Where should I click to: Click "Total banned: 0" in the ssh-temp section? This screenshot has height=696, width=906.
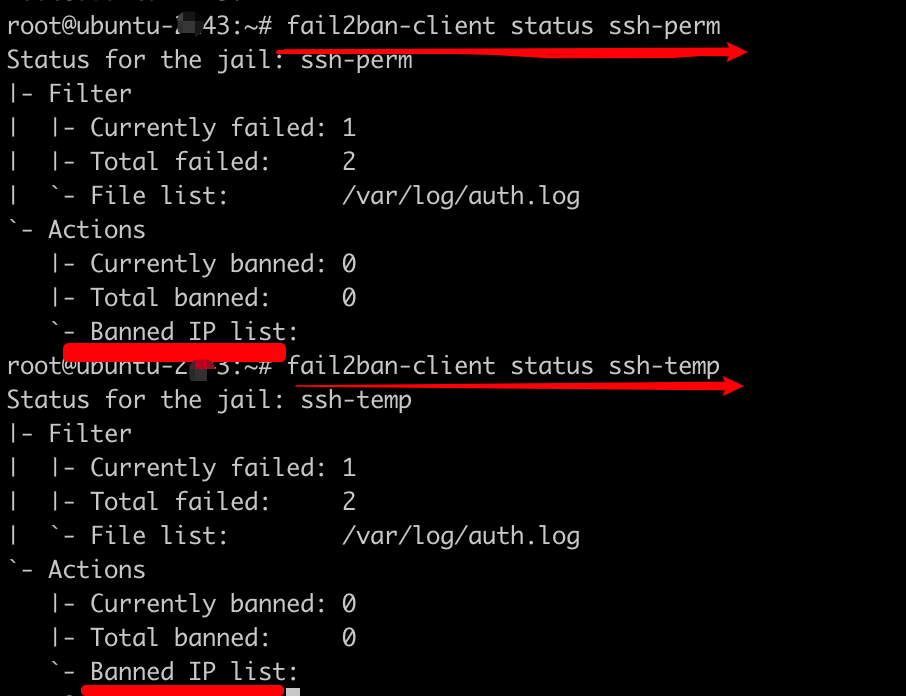point(222,638)
